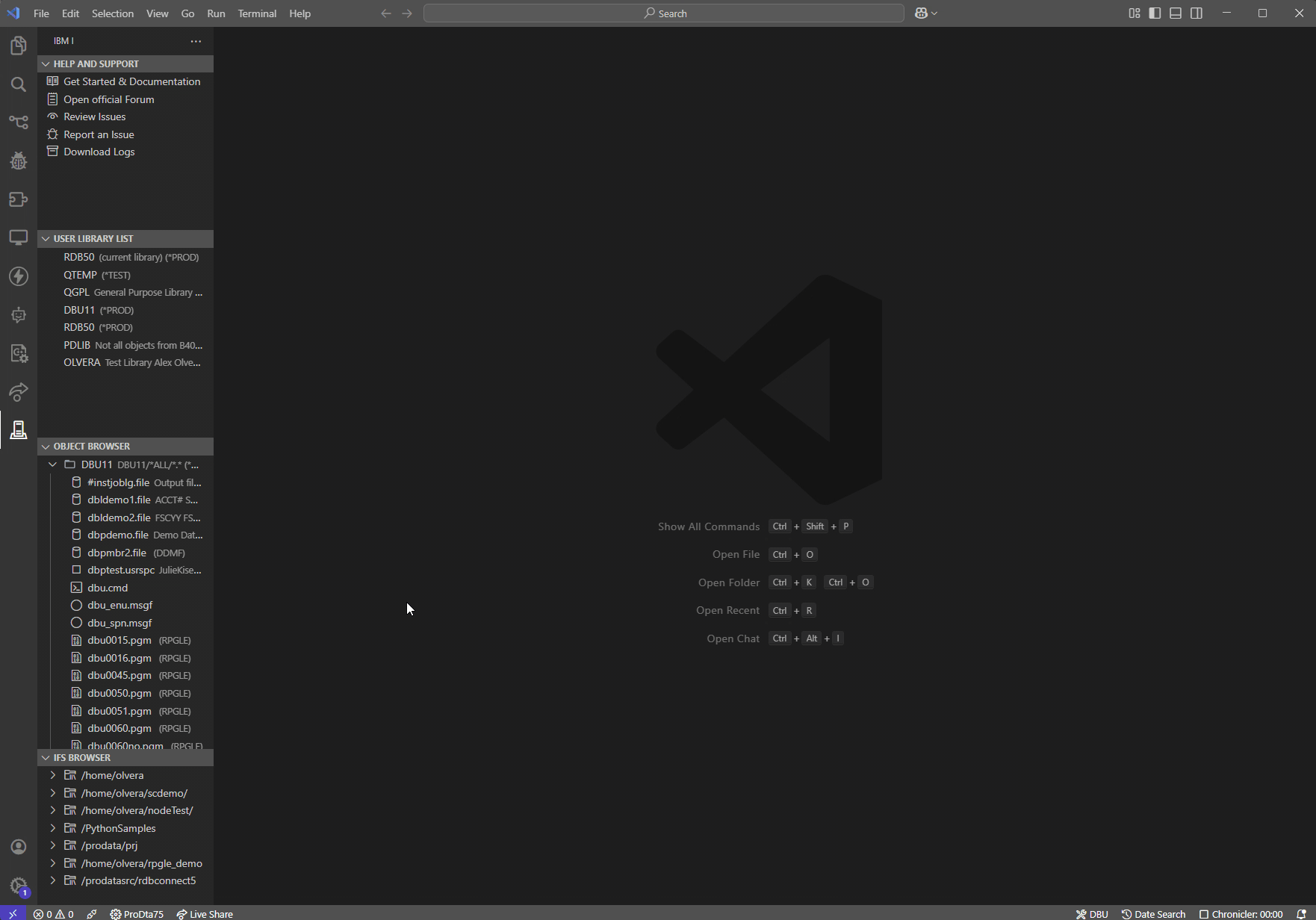Open the Accounts menu icon
Screen dimensions: 1316x920
pyautogui.click(x=19, y=847)
